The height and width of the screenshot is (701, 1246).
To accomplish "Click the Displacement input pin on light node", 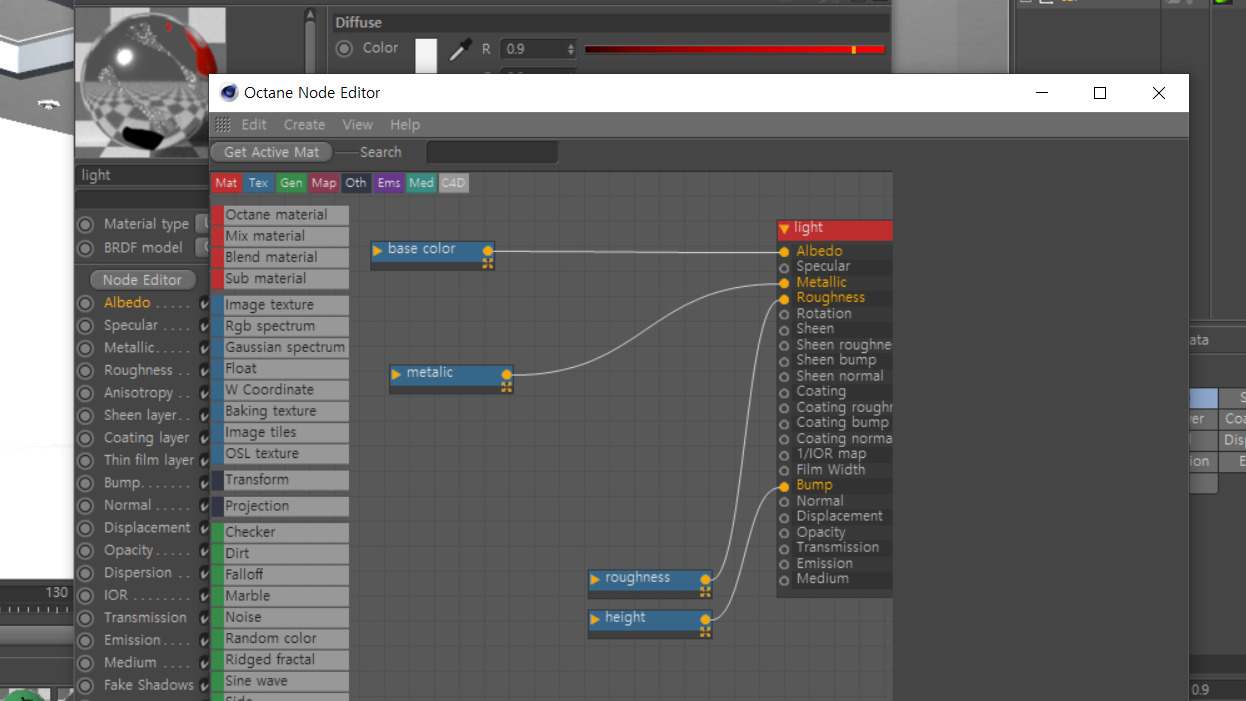I will (x=784, y=517).
